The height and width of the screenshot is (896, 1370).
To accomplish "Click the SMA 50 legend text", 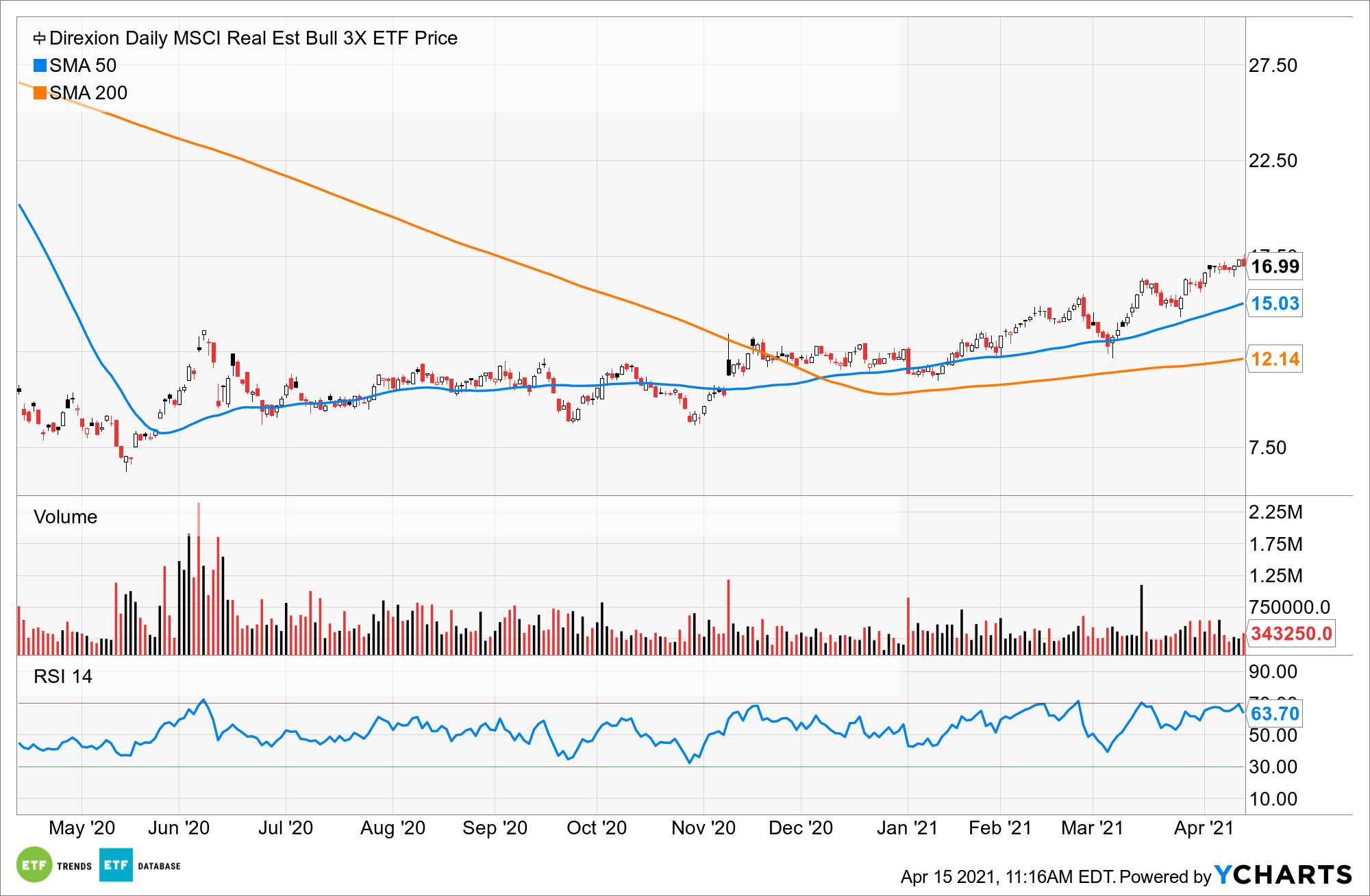I will pos(83,66).
